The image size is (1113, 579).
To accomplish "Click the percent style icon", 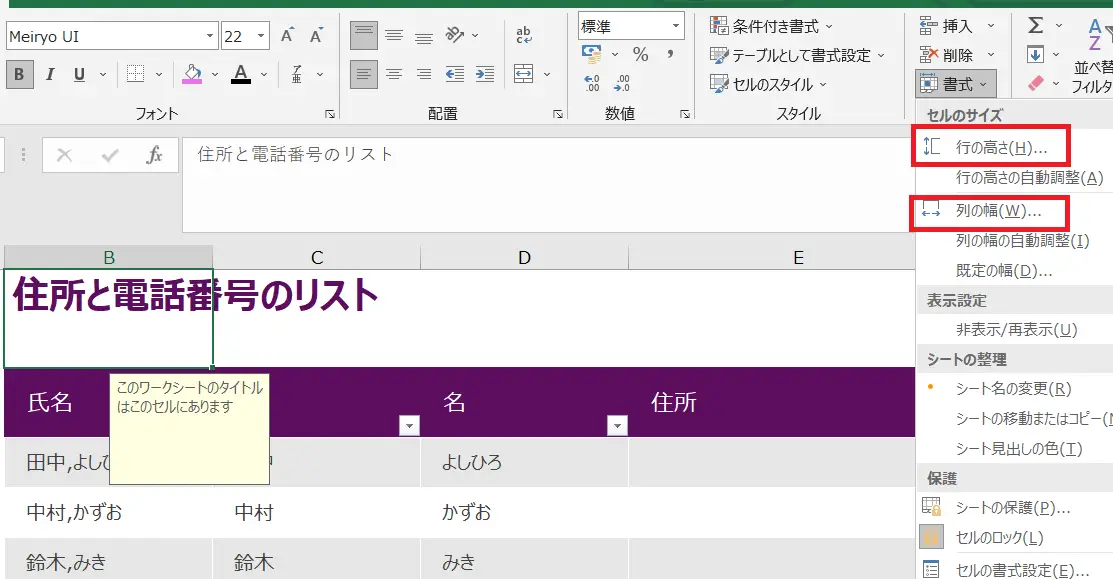I will (640, 55).
